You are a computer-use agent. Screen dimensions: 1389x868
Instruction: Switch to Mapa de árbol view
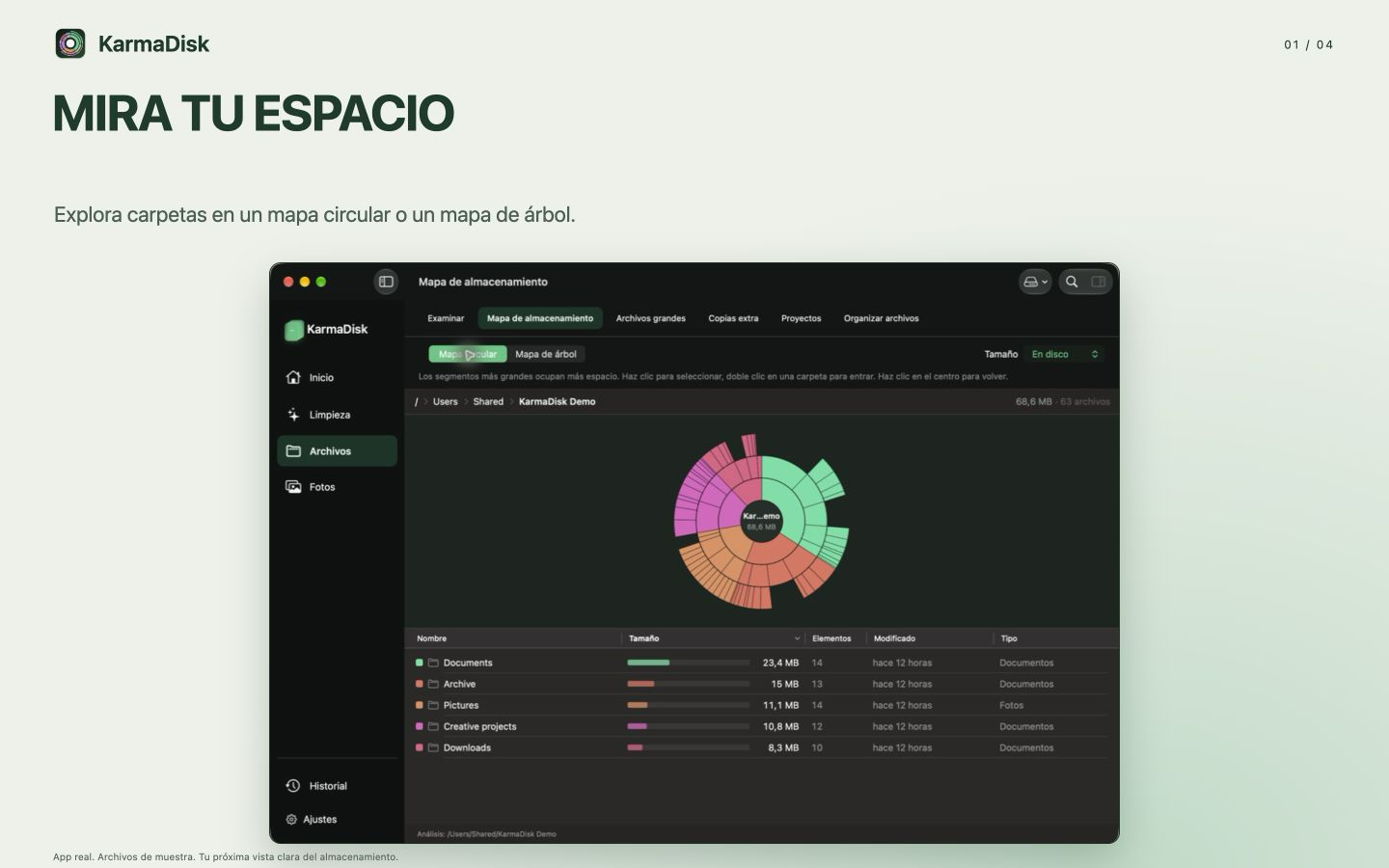pos(546,354)
